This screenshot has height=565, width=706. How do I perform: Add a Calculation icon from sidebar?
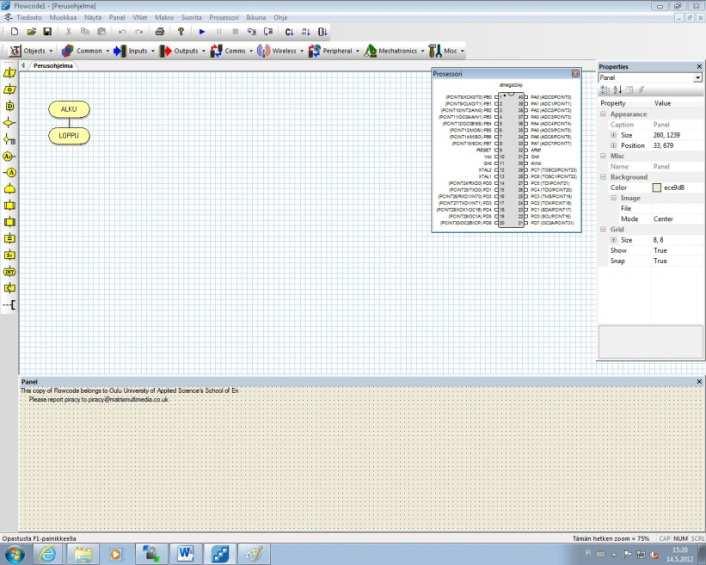[x=9, y=239]
